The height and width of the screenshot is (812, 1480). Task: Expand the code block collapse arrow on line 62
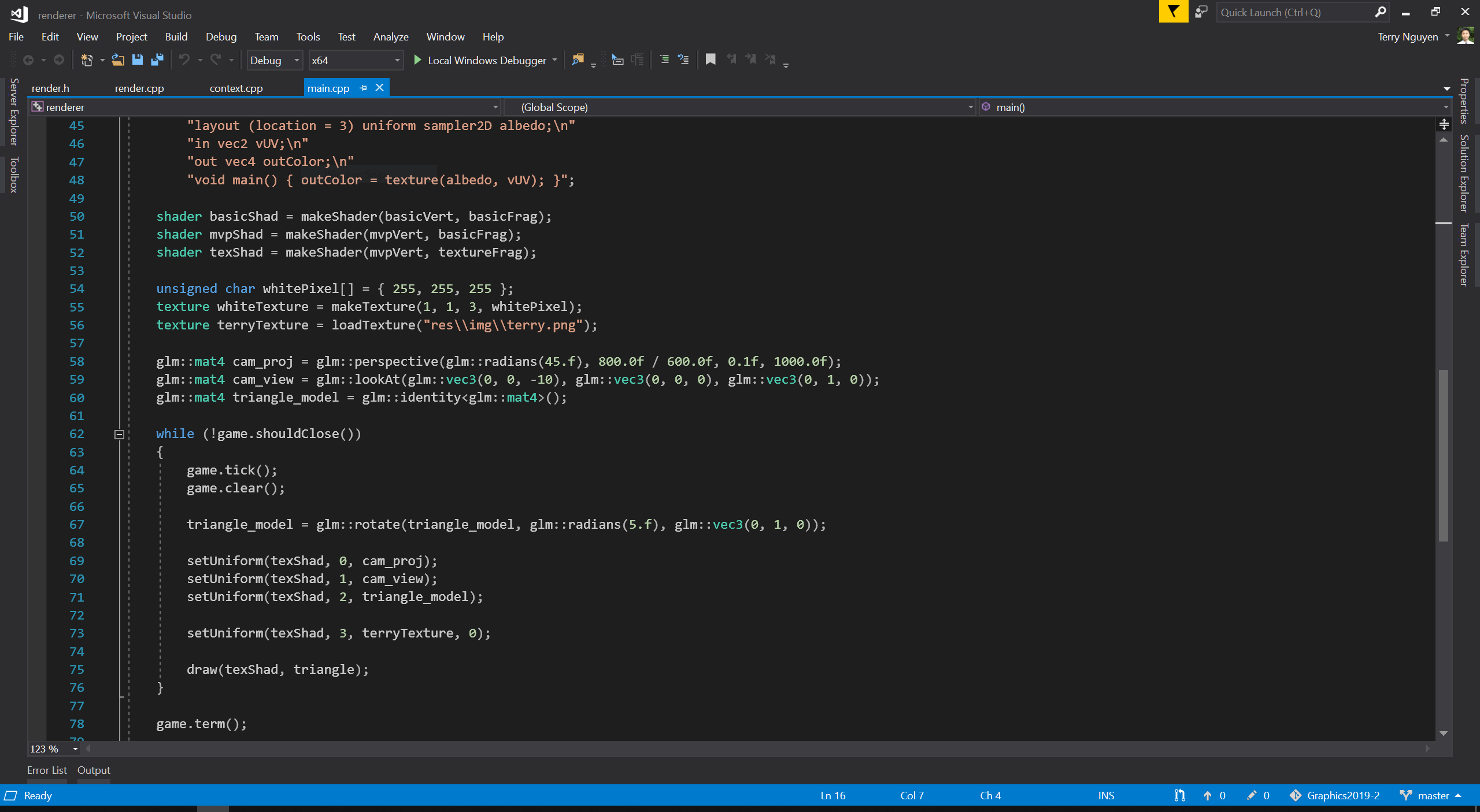point(118,433)
